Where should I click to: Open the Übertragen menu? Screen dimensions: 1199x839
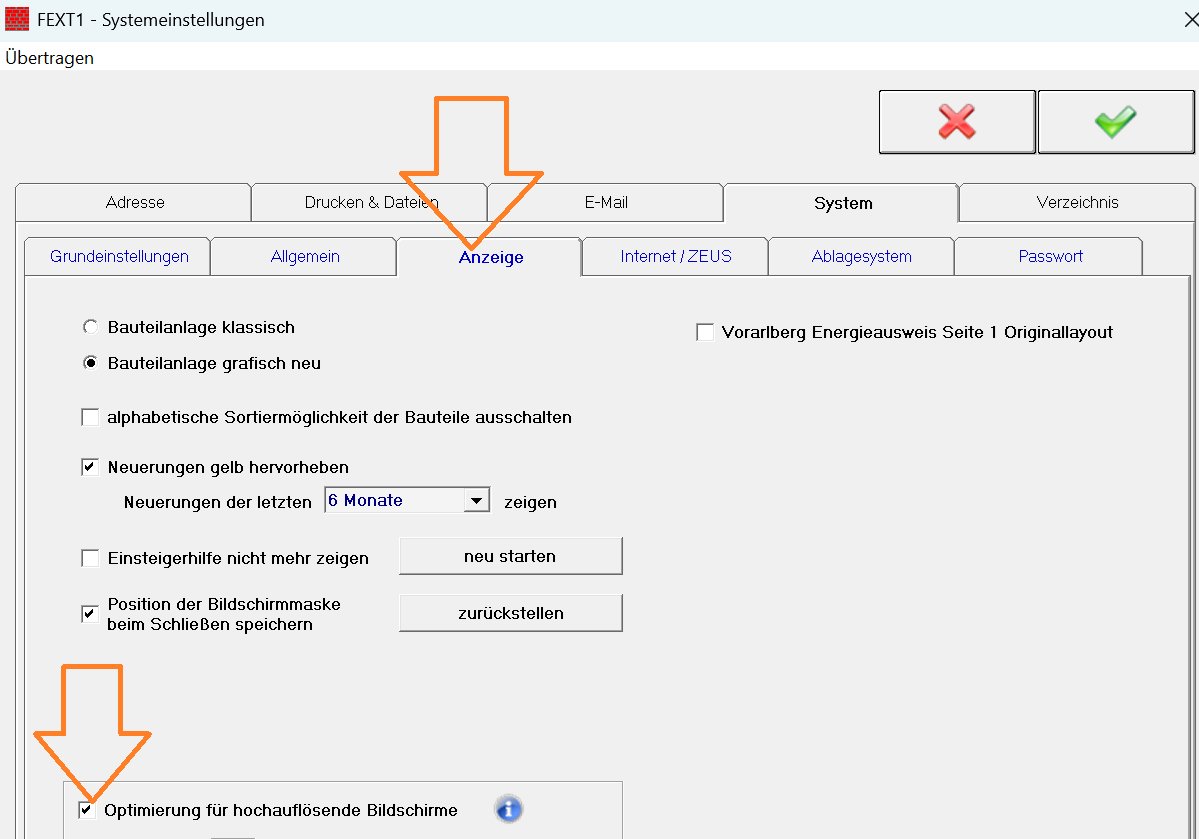coord(48,57)
